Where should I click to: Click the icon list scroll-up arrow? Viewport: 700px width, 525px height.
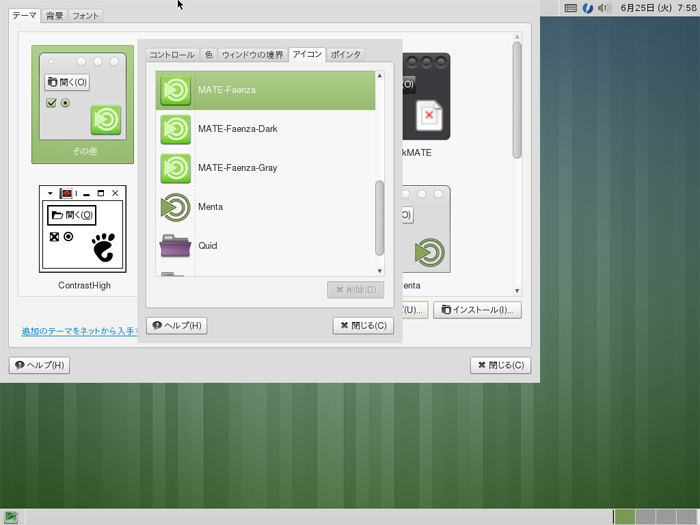point(379,76)
